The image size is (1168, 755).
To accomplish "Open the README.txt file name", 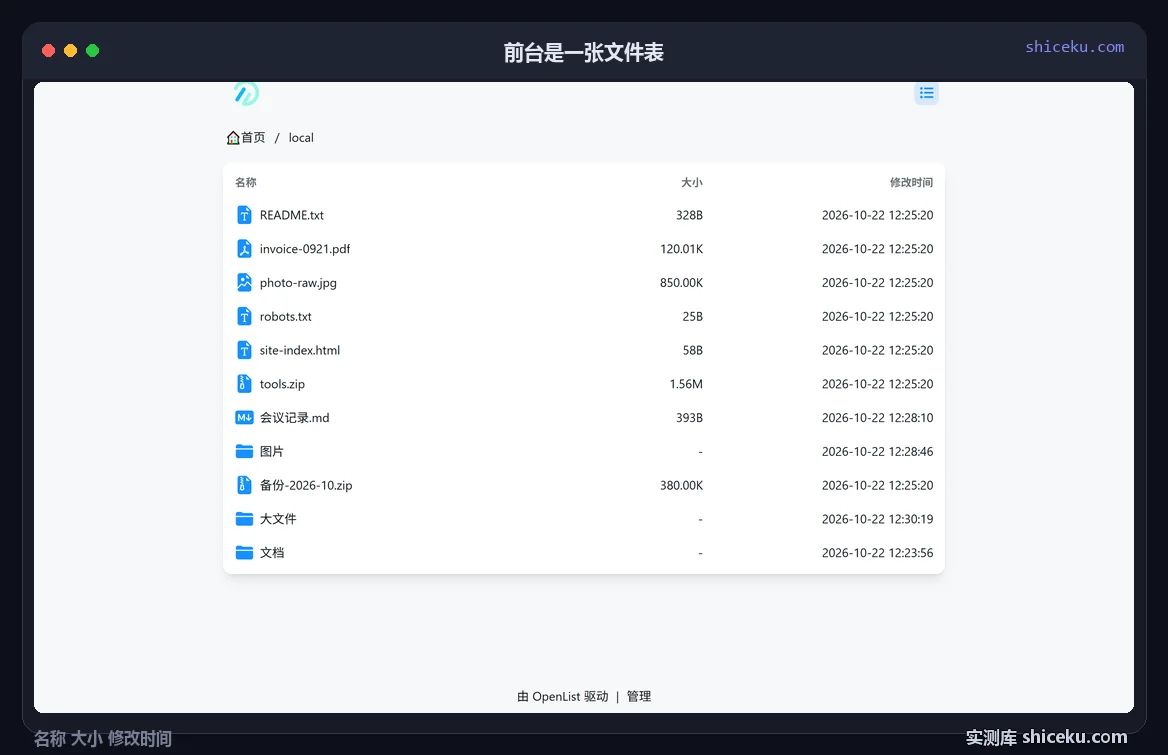I will click(x=292, y=215).
